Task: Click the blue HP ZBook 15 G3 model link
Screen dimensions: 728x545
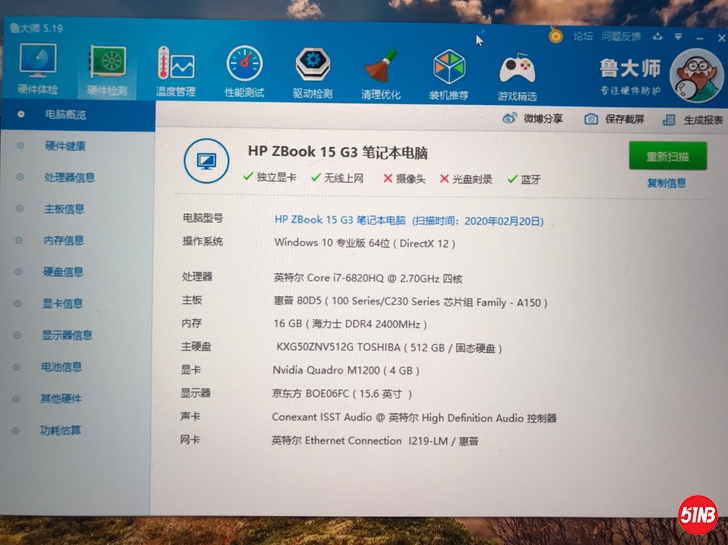Action: tap(340, 220)
